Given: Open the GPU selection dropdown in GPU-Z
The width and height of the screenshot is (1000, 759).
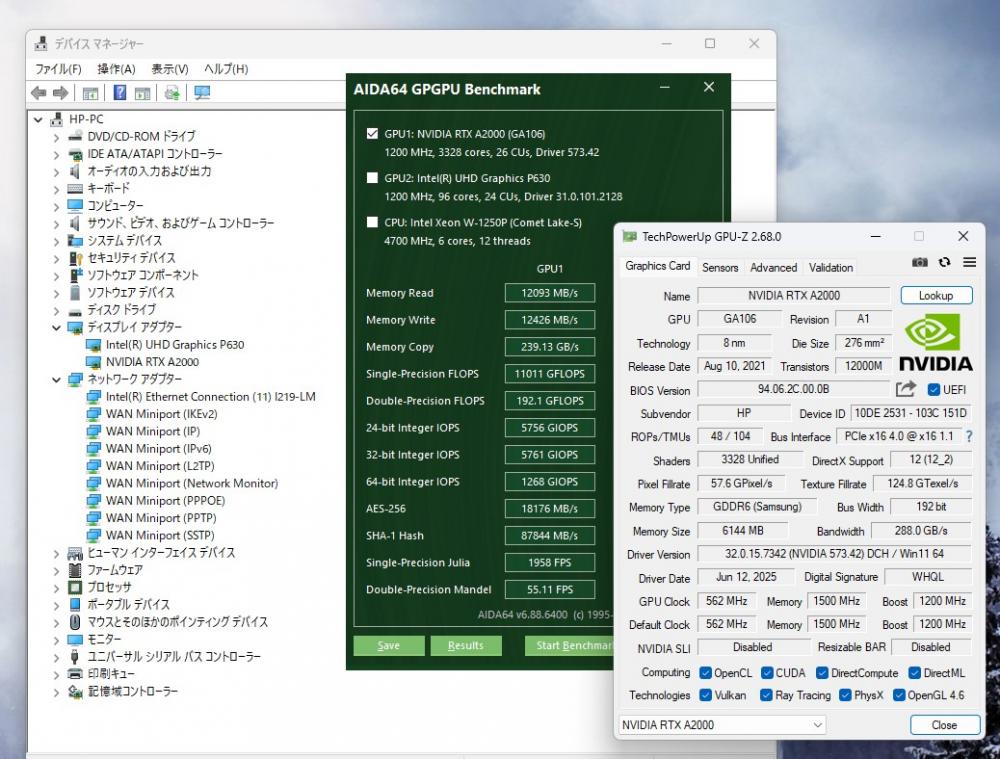Looking at the screenshot, I should (722, 725).
